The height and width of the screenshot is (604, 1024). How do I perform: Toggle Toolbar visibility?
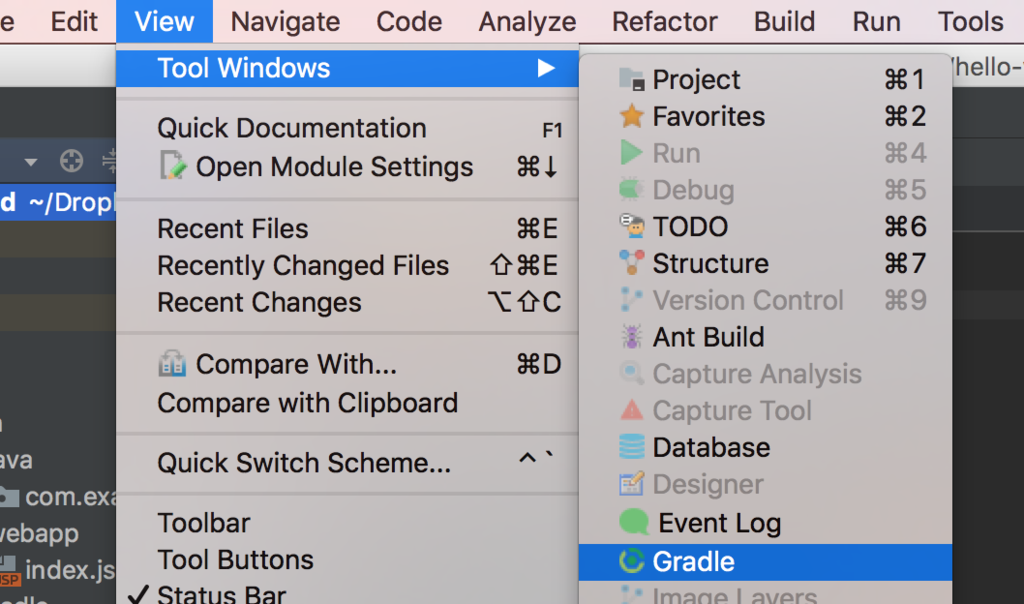tap(347, 523)
